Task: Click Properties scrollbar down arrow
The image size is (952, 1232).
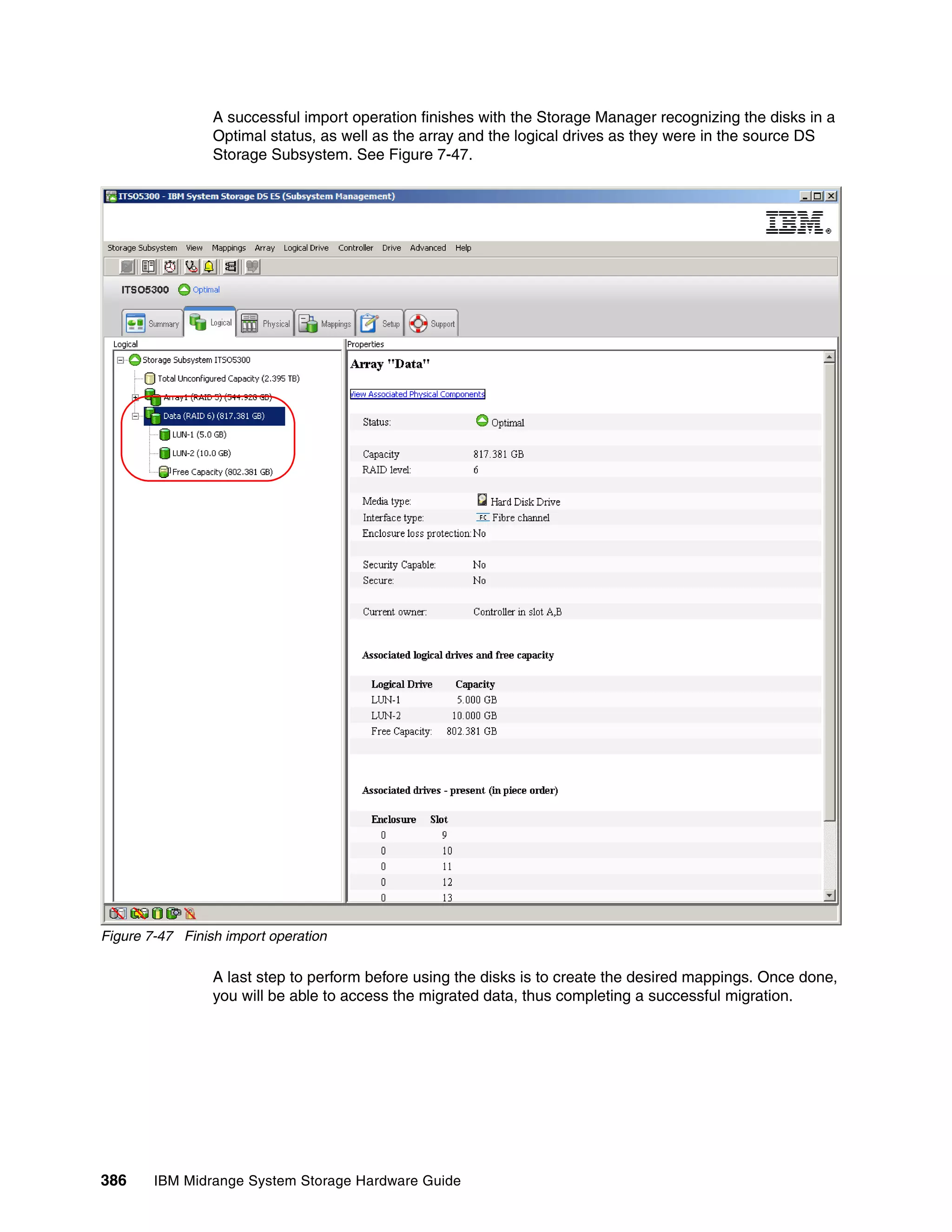Action: click(829, 895)
